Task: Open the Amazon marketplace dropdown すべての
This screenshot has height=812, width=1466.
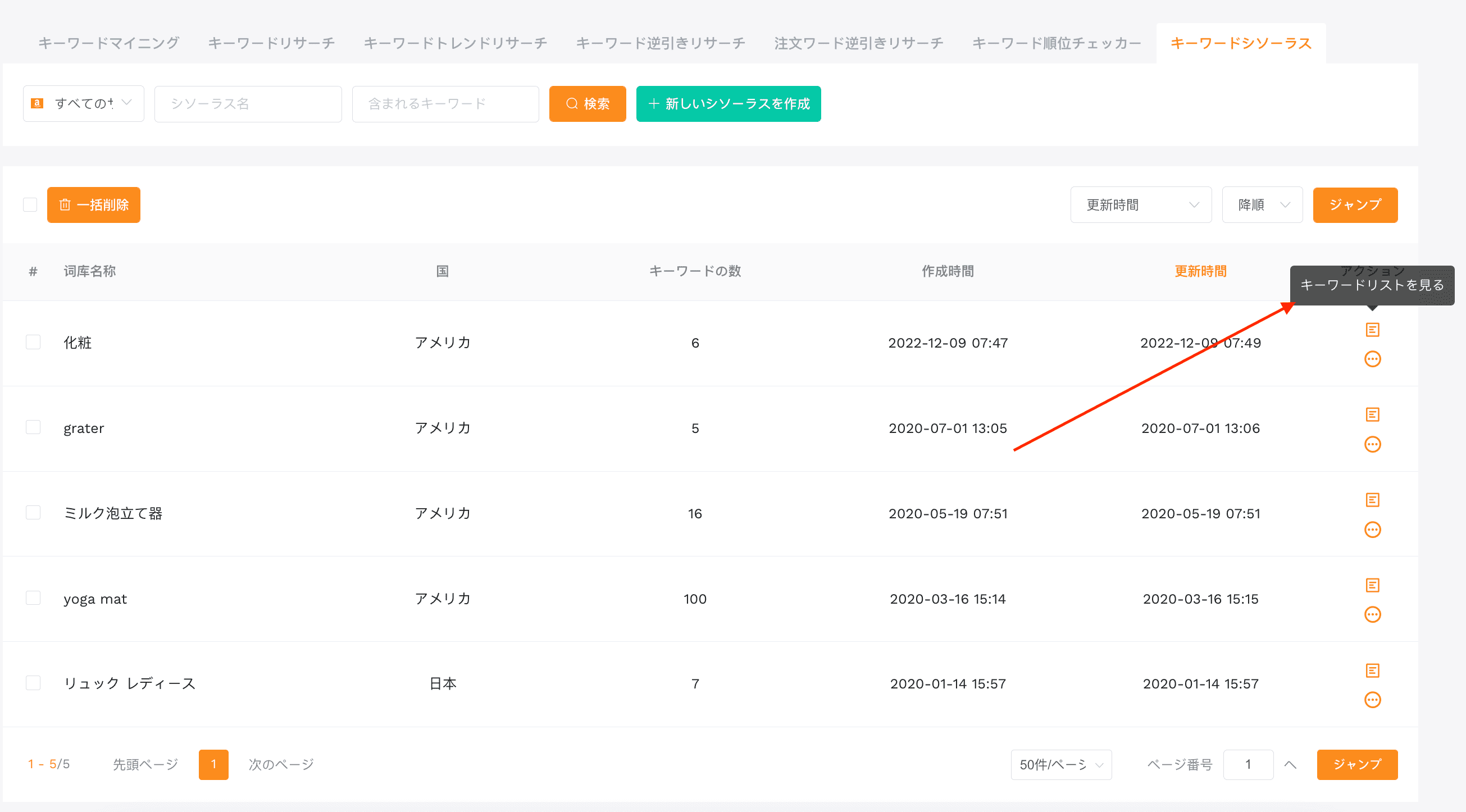Action: pos(84,103)
